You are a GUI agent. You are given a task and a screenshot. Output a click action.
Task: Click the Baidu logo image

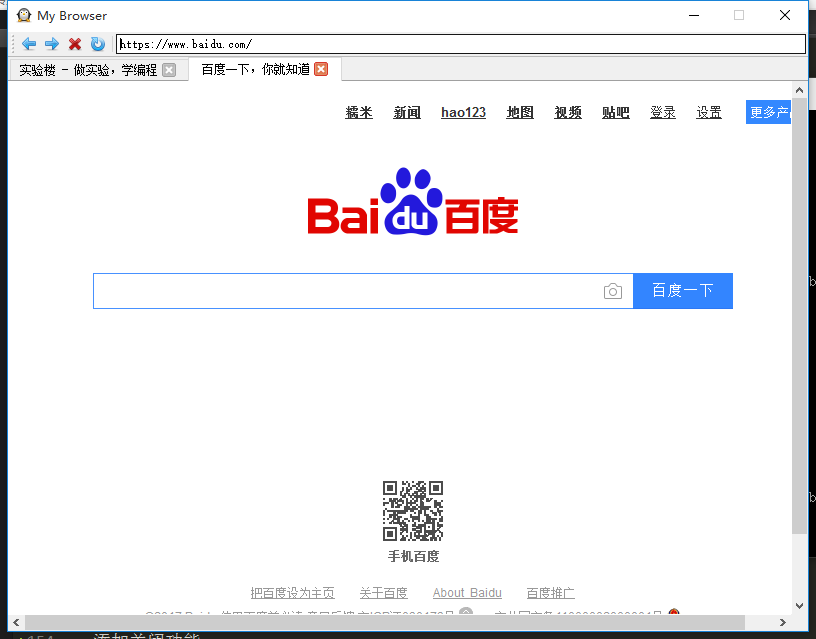point(413,201)
